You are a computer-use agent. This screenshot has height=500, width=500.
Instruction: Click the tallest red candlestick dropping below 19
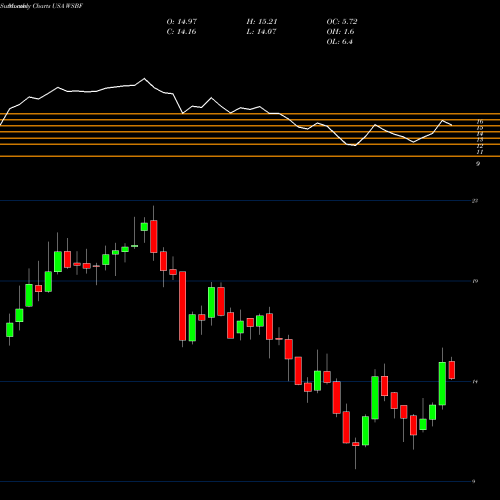pyautogui.click(x=182, y=306)
